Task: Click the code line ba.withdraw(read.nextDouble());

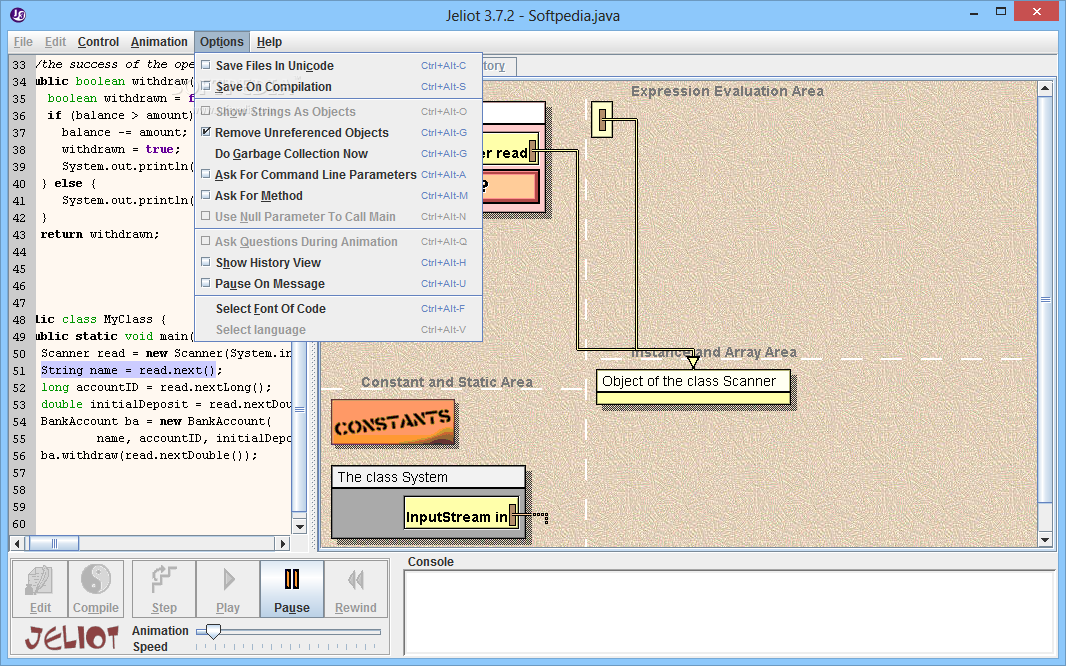Action: tap(149, 455)
